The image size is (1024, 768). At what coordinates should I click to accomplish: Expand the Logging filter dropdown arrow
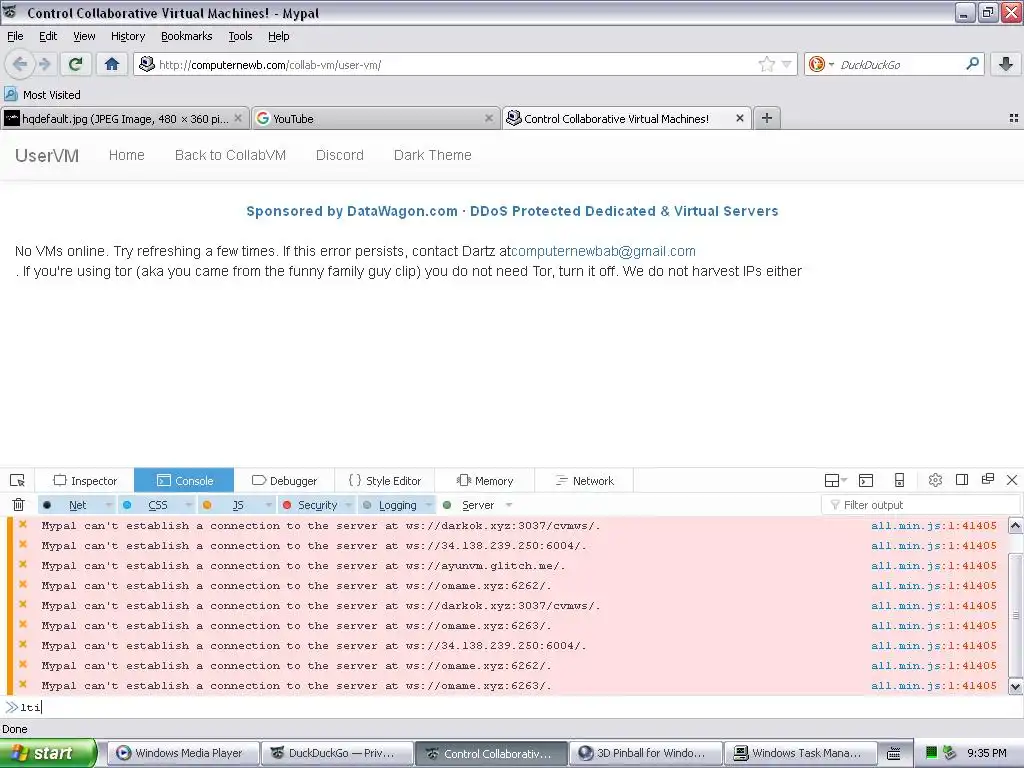[x=428, y=505]
